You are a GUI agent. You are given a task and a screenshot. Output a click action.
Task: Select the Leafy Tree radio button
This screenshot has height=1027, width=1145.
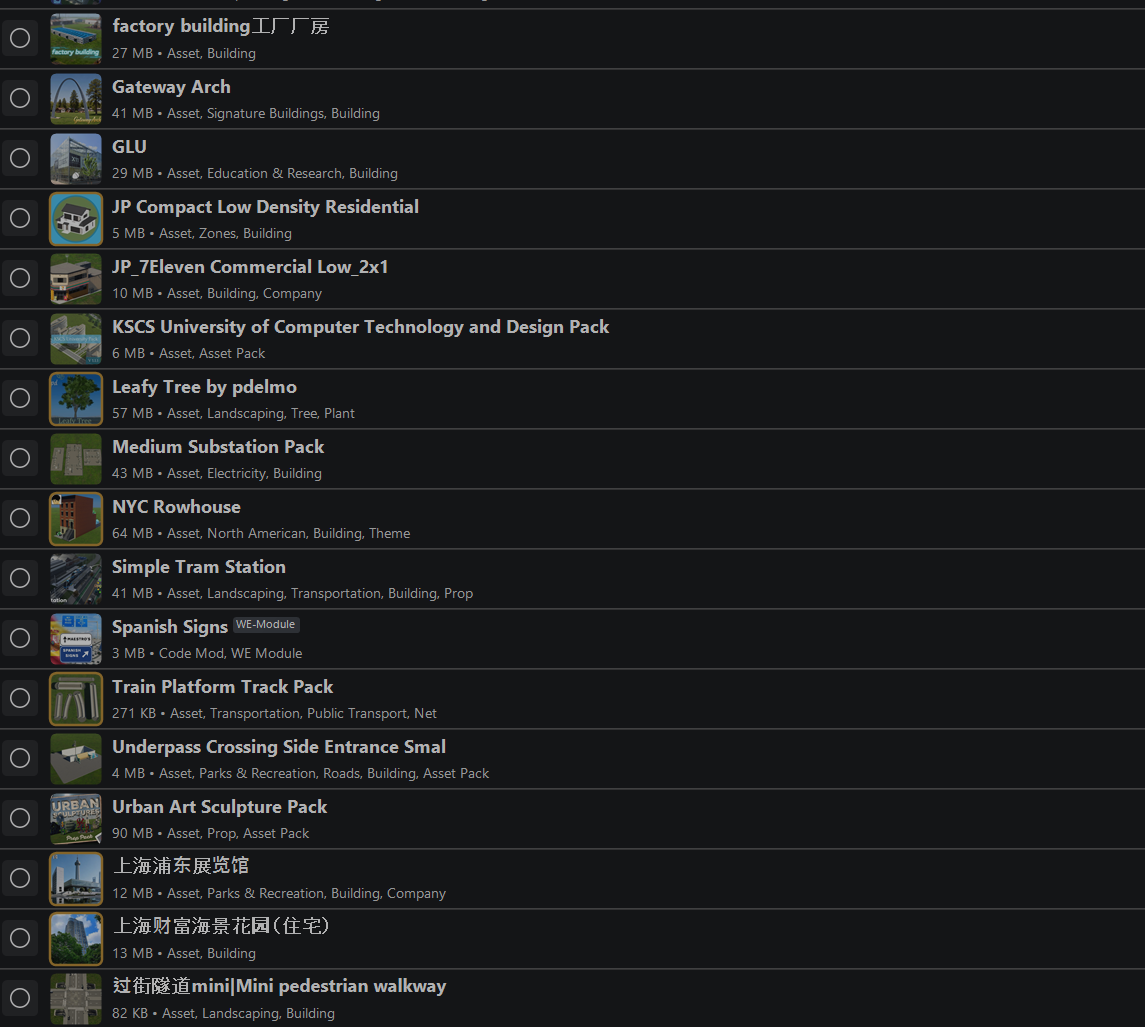tap(20, 398)
